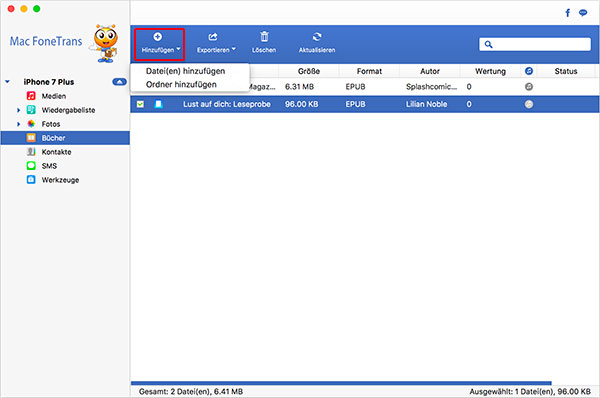The height and width of the screenshot is (398, 600).
Task: Open Werkzeuge in the sidebar
Action: pyautogui.click(x=60, y=180)
